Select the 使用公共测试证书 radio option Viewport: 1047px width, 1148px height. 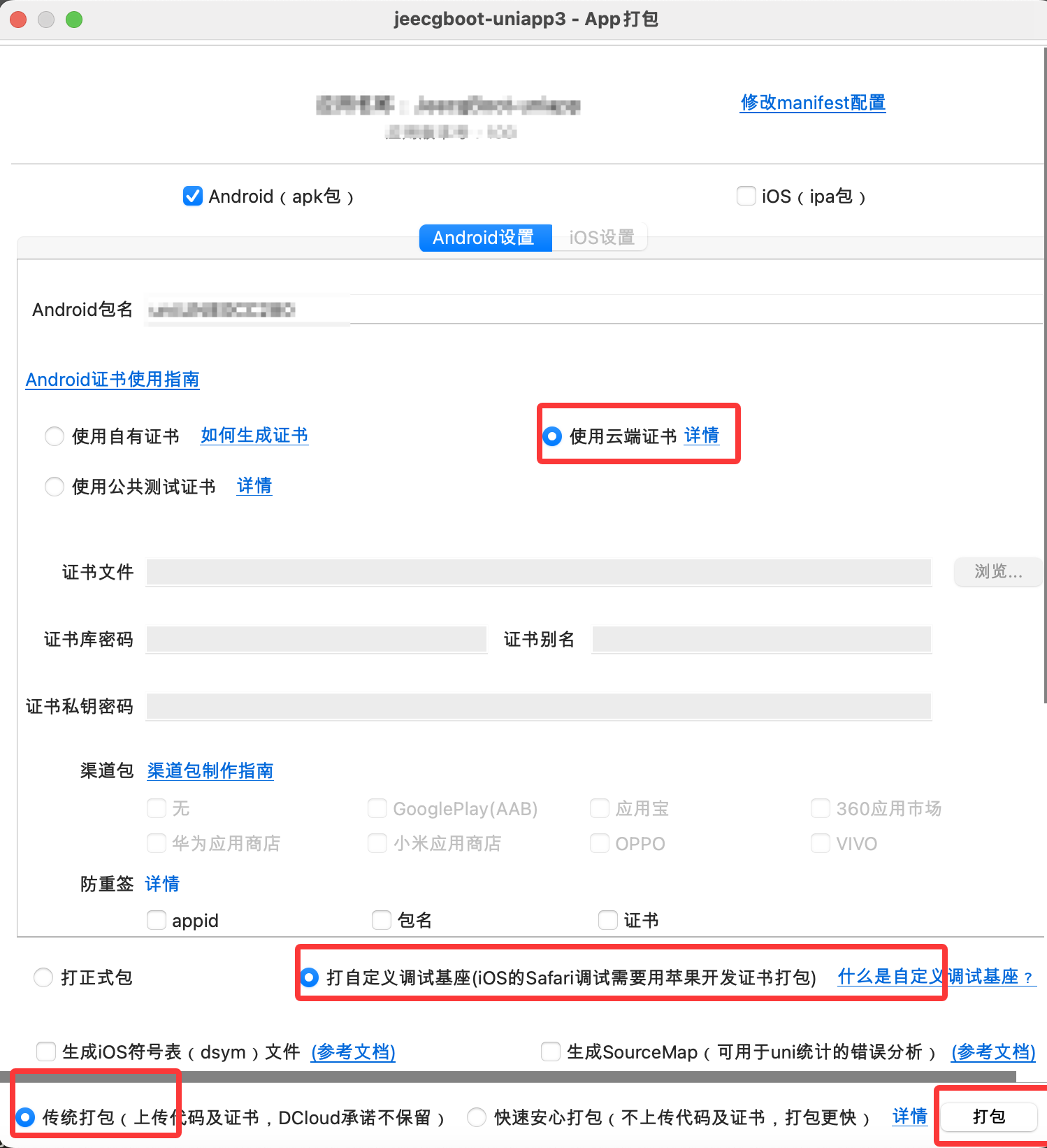point(55,487)
